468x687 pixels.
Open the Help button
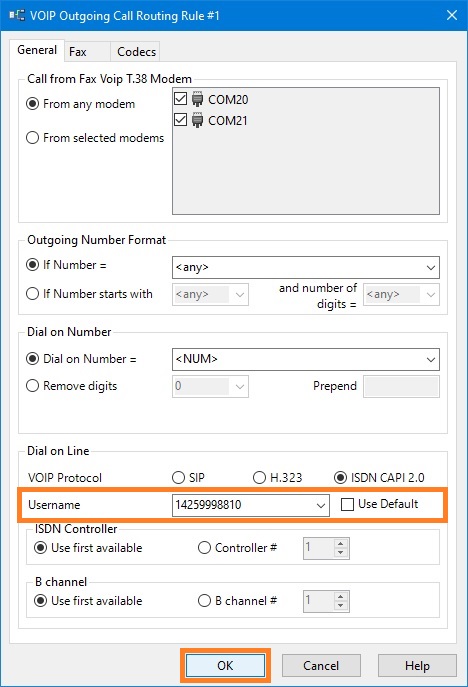[417, 666]
